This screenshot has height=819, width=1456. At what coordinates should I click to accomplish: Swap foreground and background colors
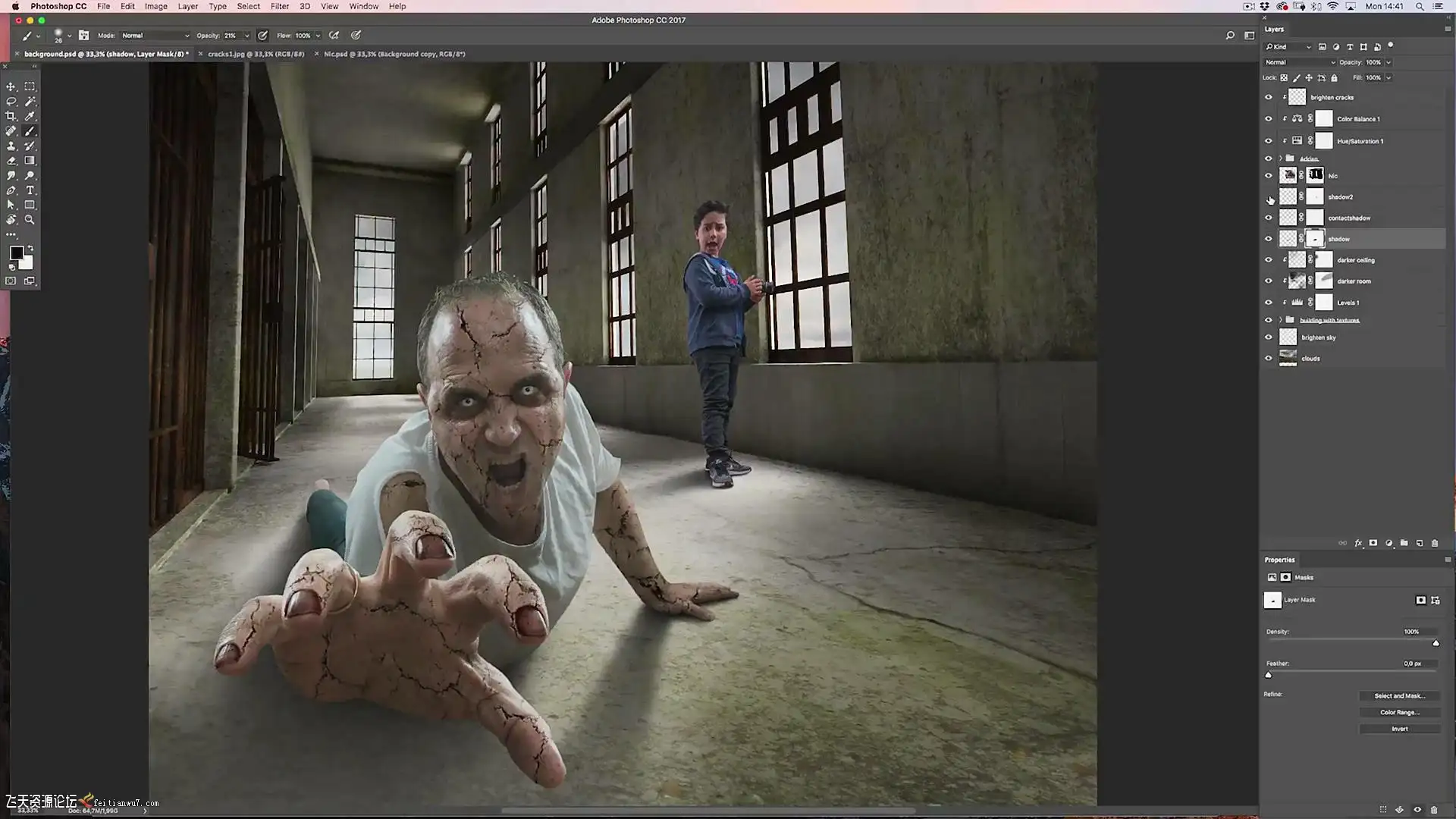pyautogui.click(x=30, y=249)
